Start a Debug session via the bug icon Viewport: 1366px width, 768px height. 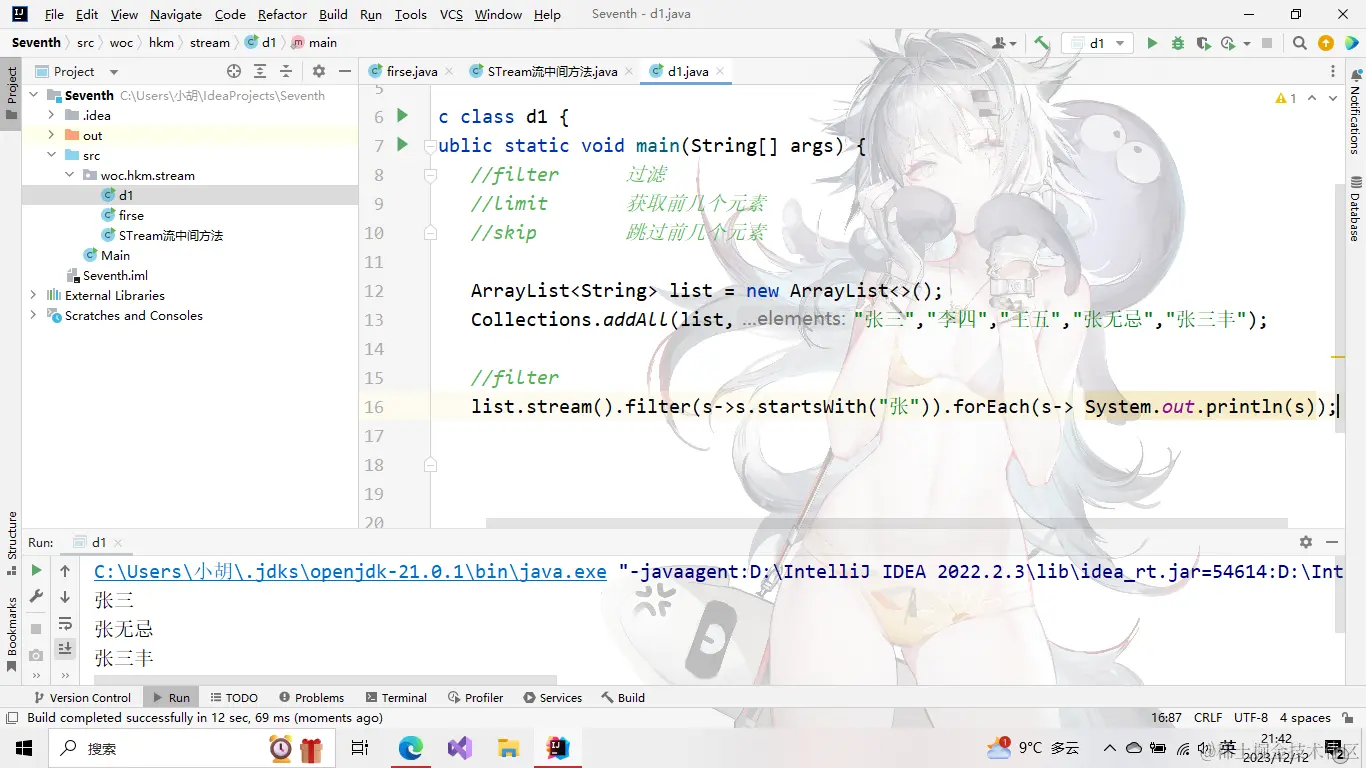click(x=1177, y=42)
